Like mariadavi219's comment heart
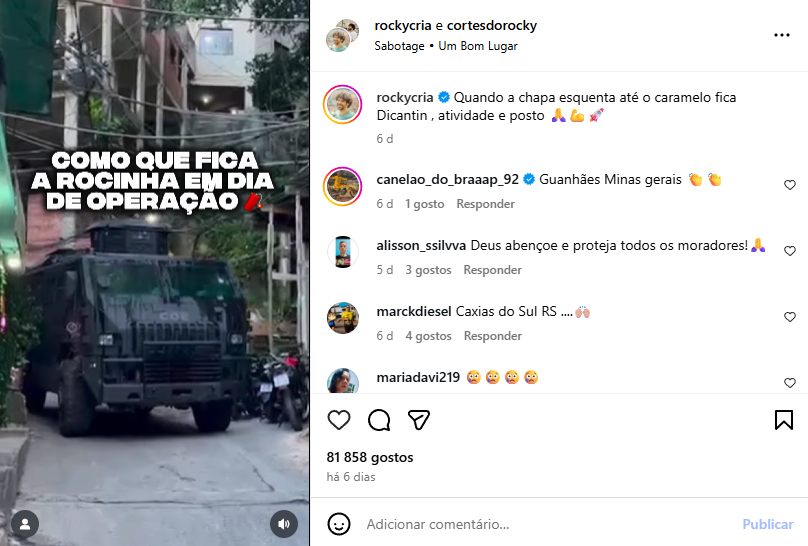 (x=789, y=383)
